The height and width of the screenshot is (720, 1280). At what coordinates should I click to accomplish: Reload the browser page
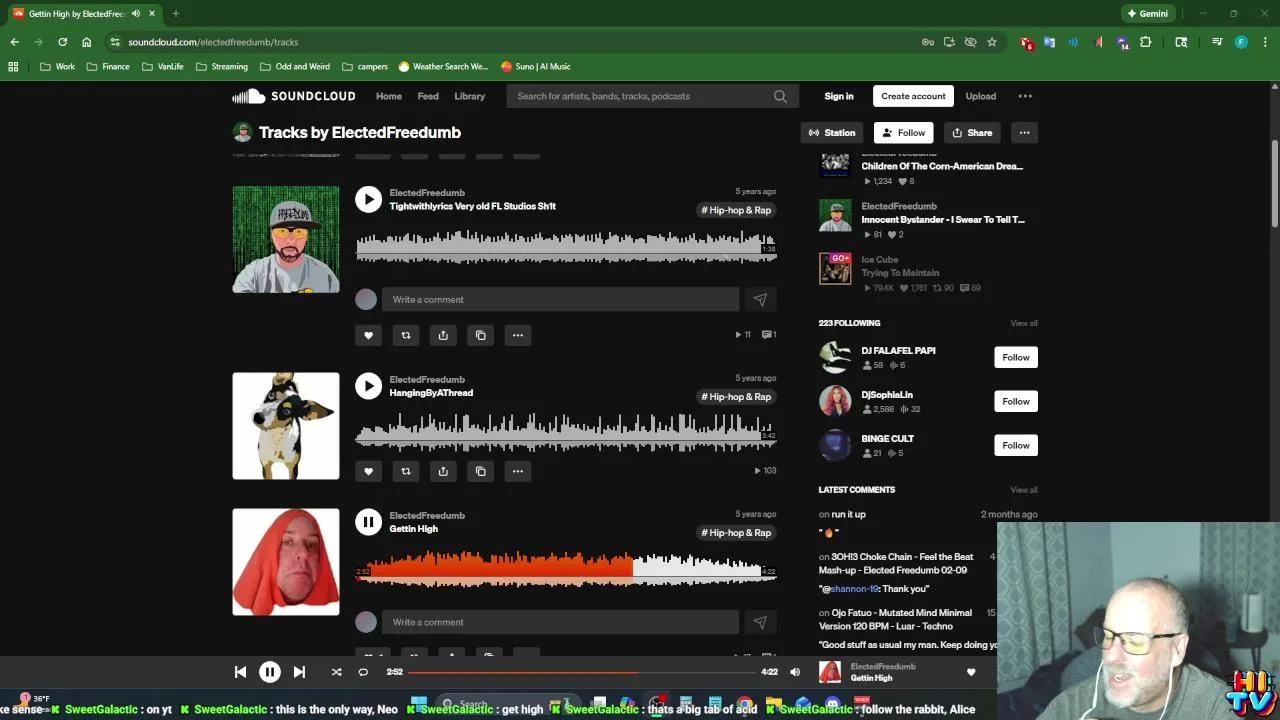(x=62, y=42)
